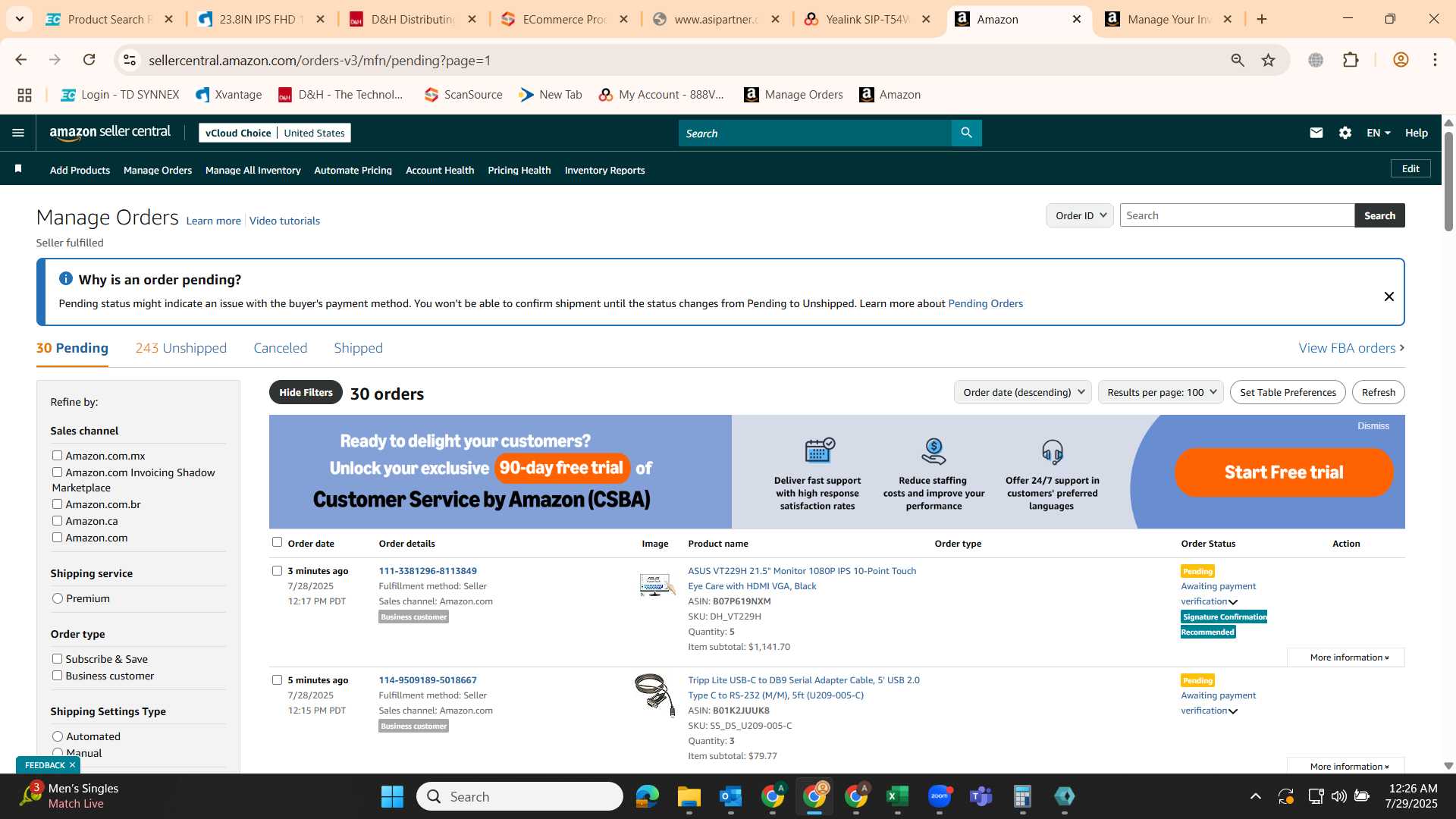Open a new browser tab with plus icon

1262,19
